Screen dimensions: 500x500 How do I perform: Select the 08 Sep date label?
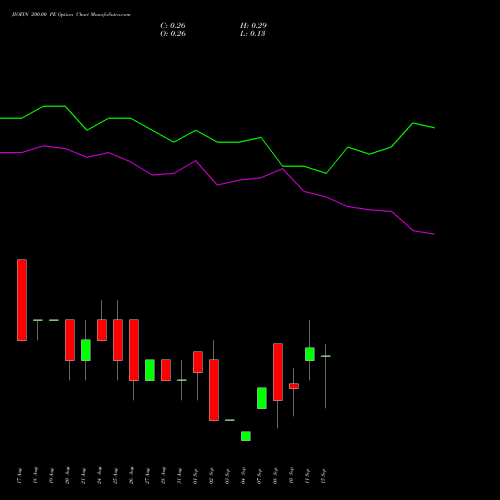click(275, 476)
